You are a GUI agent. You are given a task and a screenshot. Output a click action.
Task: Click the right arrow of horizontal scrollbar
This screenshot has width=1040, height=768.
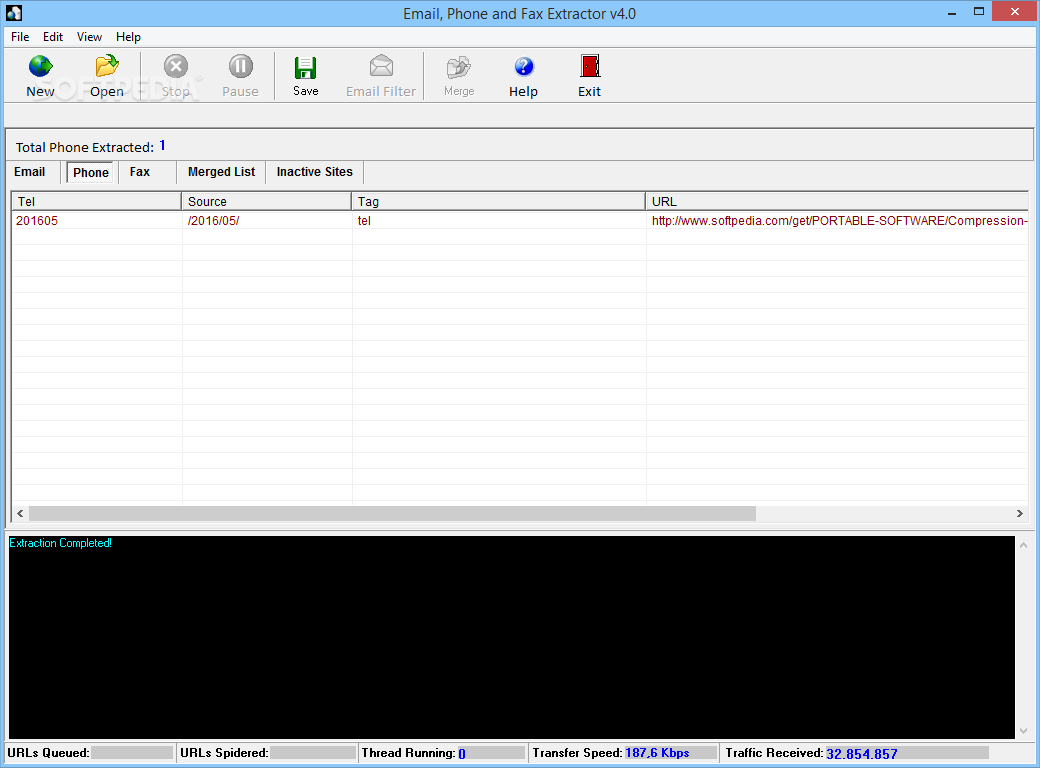(1019, 513)
